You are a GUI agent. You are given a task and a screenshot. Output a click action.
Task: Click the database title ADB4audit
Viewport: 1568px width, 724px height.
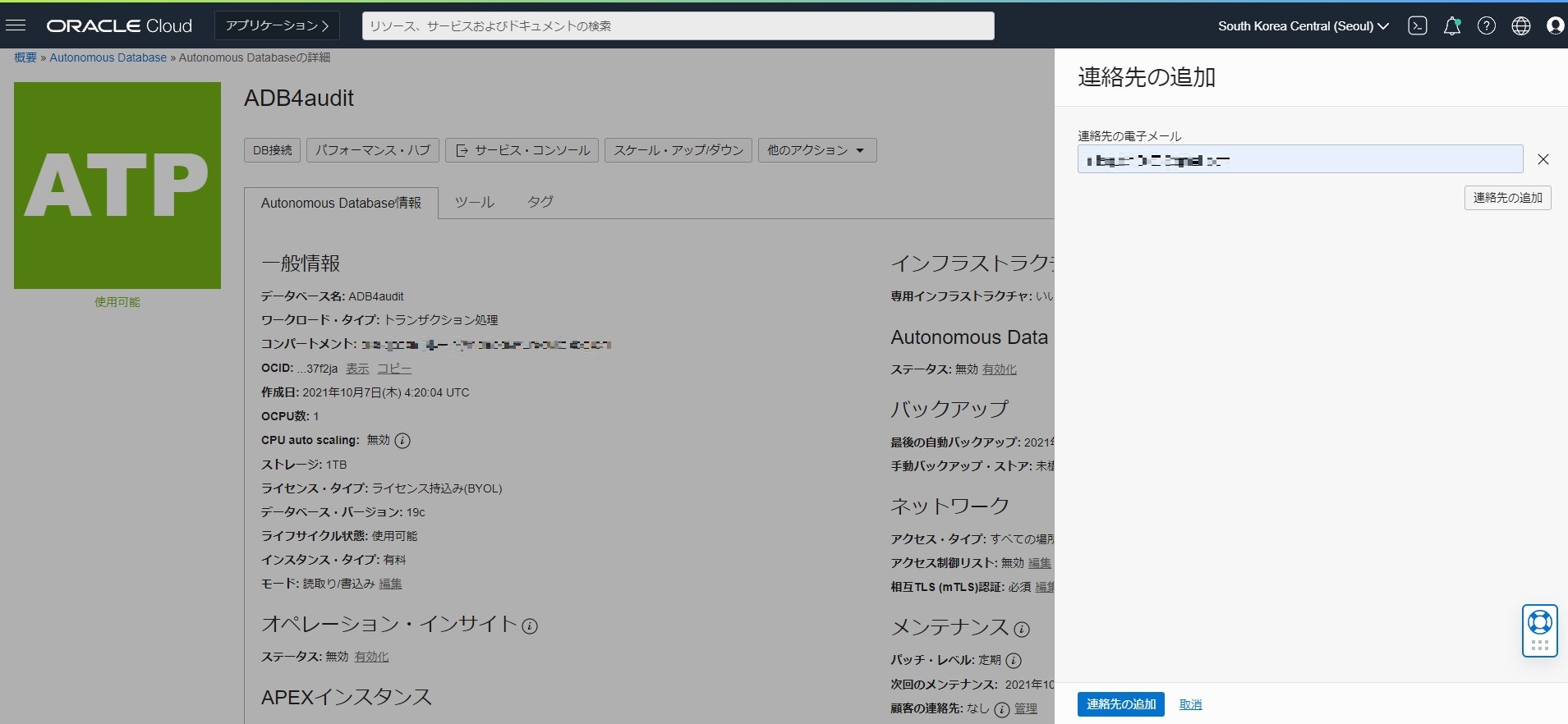point(299,99)
